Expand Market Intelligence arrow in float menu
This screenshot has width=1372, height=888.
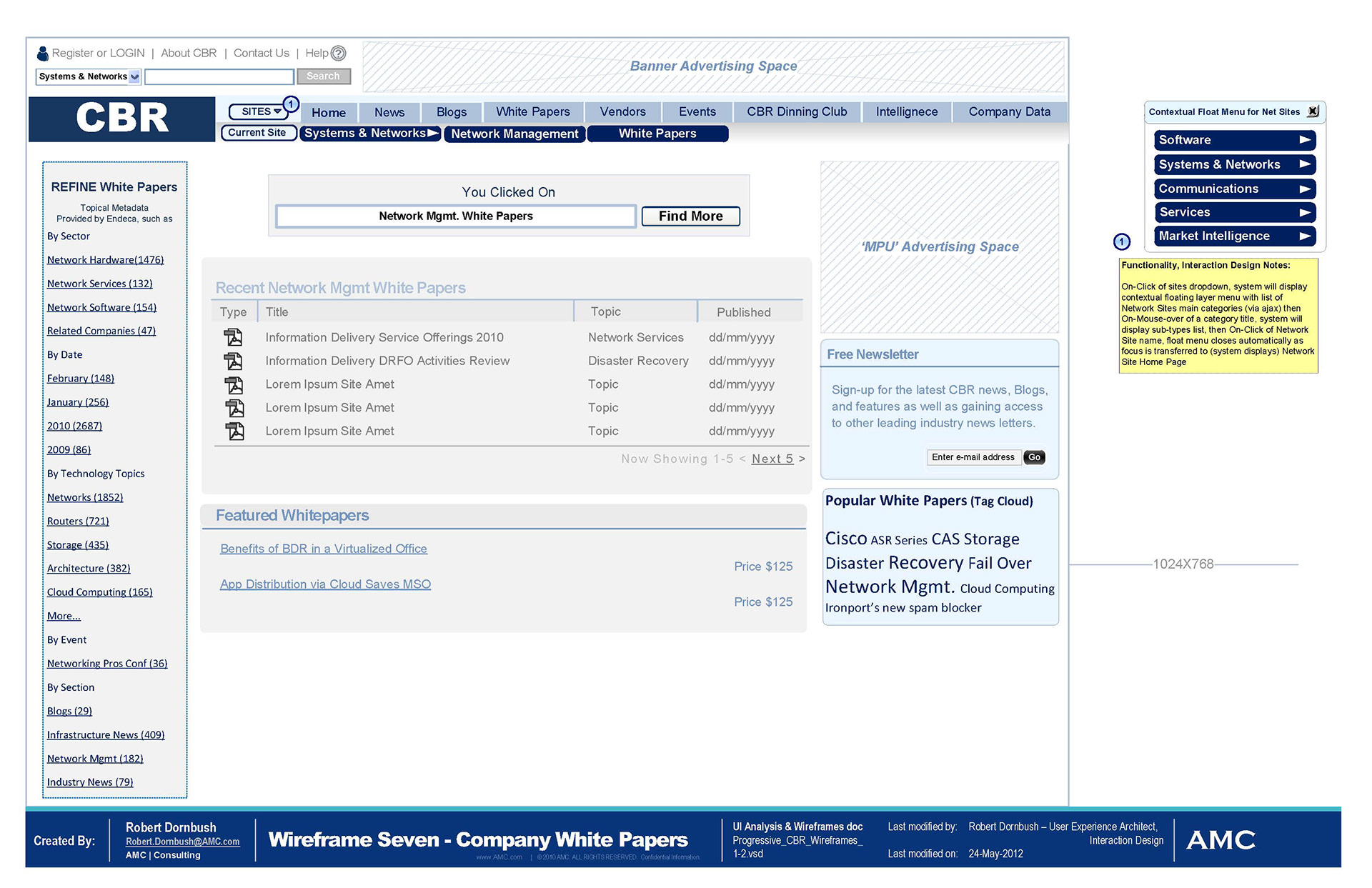(x=1305, y=236)
